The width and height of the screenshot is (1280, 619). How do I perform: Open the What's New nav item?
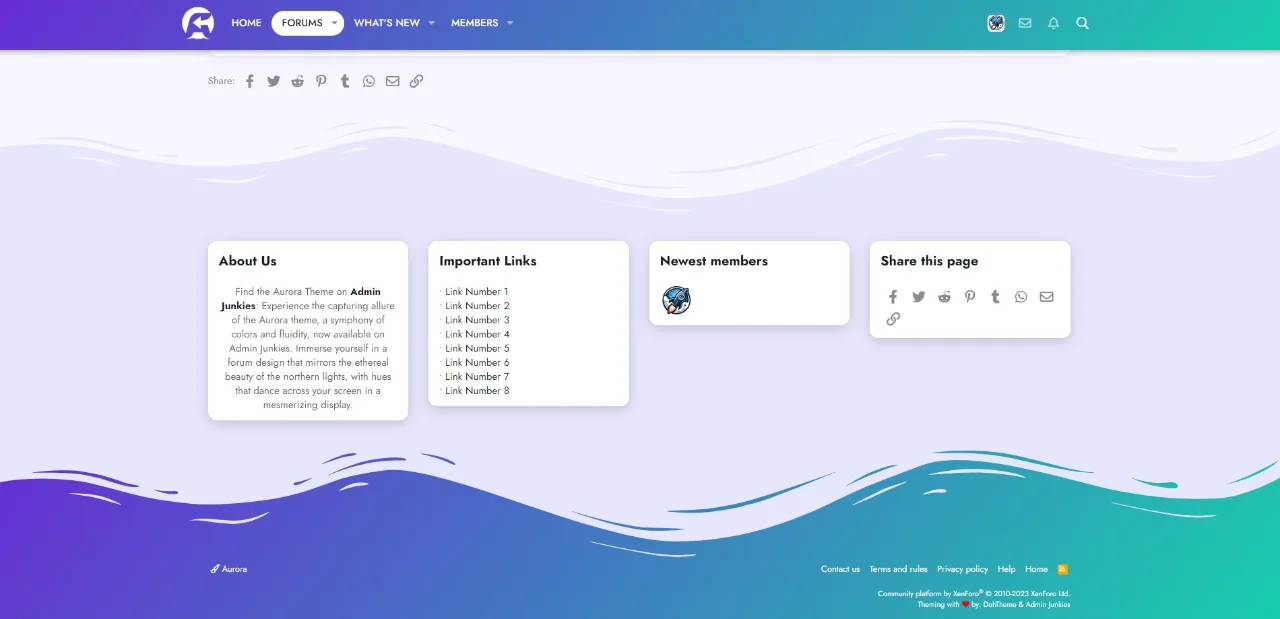click(x=386, y=23)
